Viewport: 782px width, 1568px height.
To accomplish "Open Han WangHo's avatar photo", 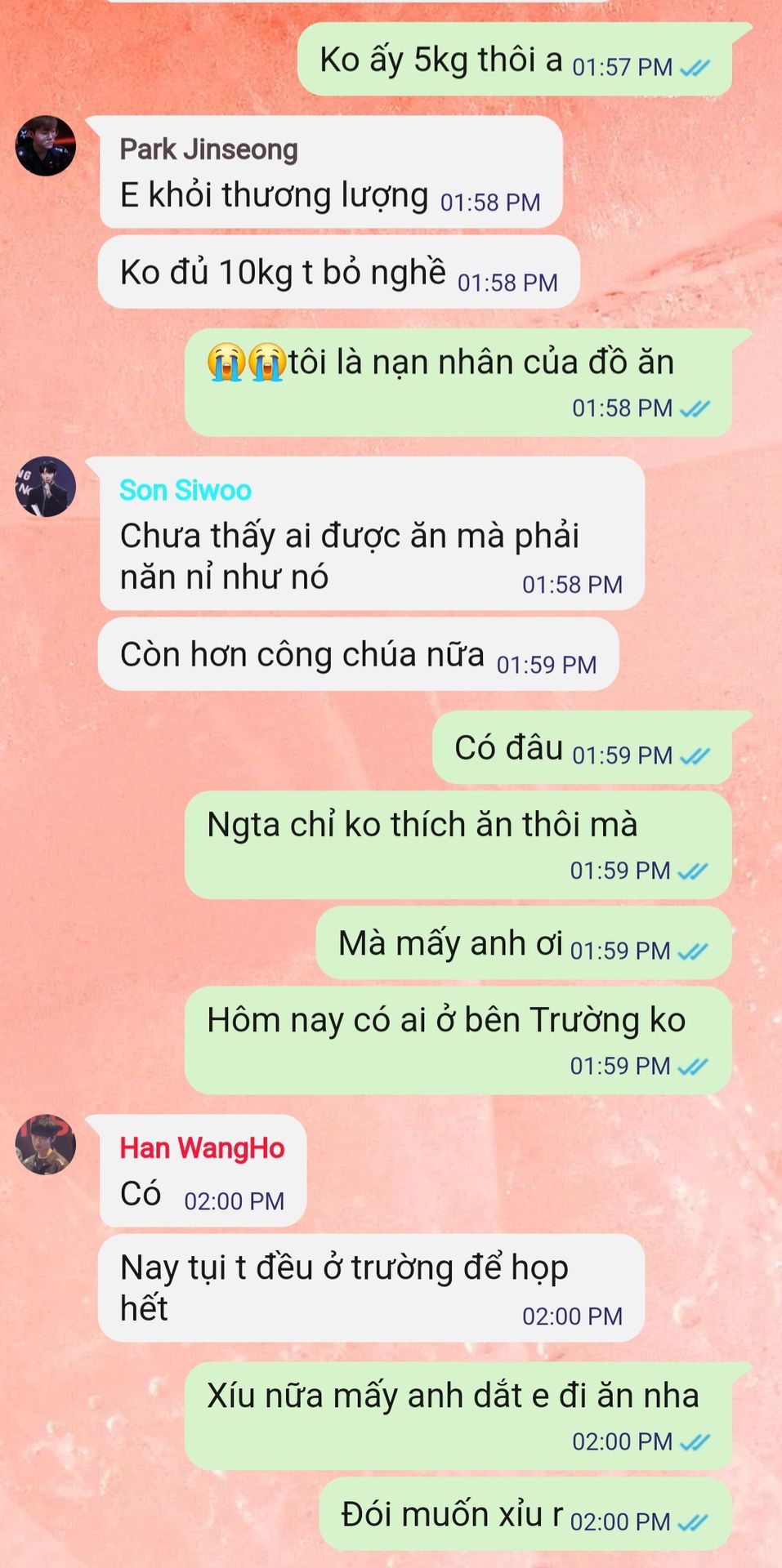I will [46, 1145].
